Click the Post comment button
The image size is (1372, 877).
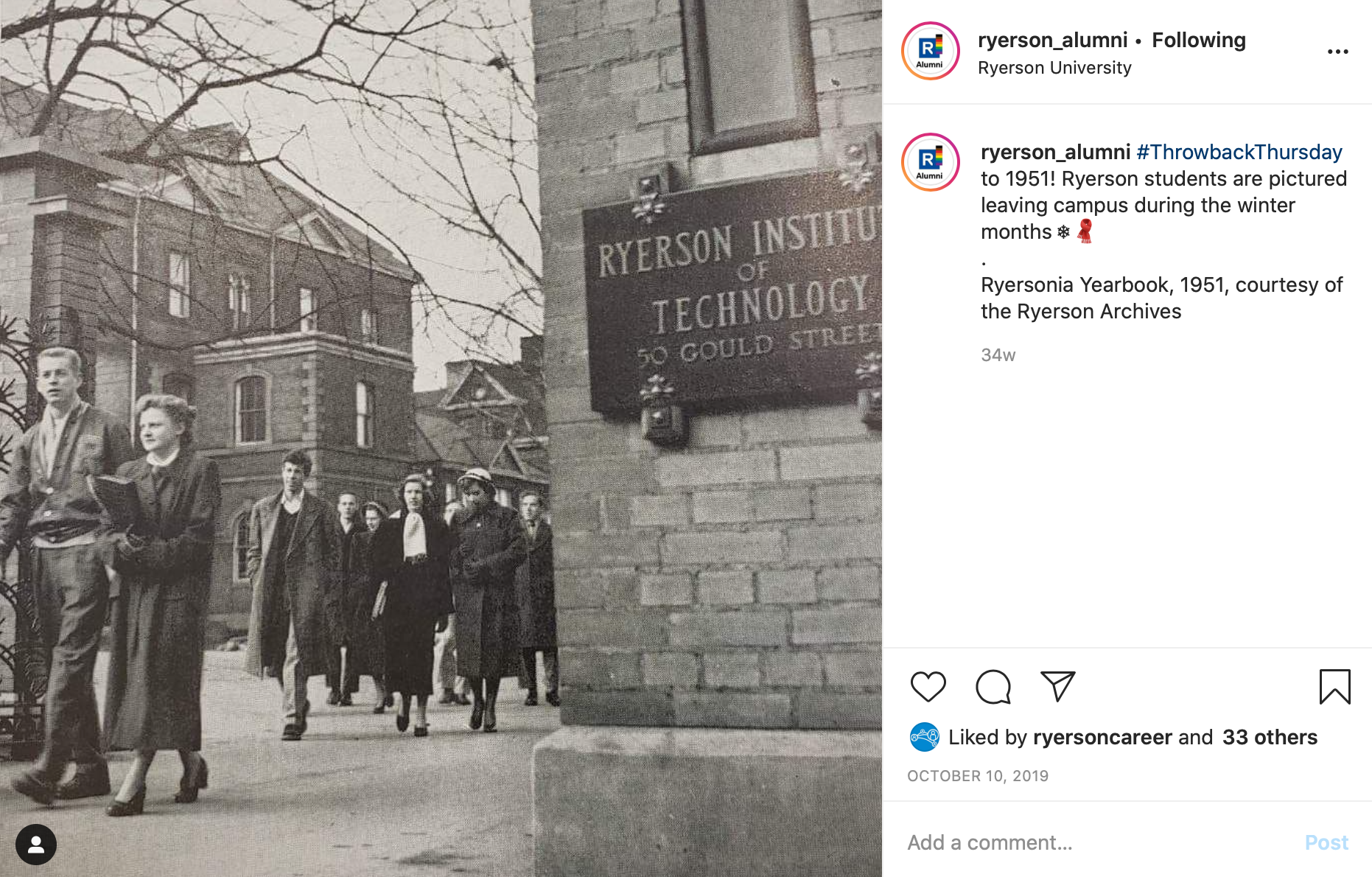pyautogui.click(x=1326, y=842)
